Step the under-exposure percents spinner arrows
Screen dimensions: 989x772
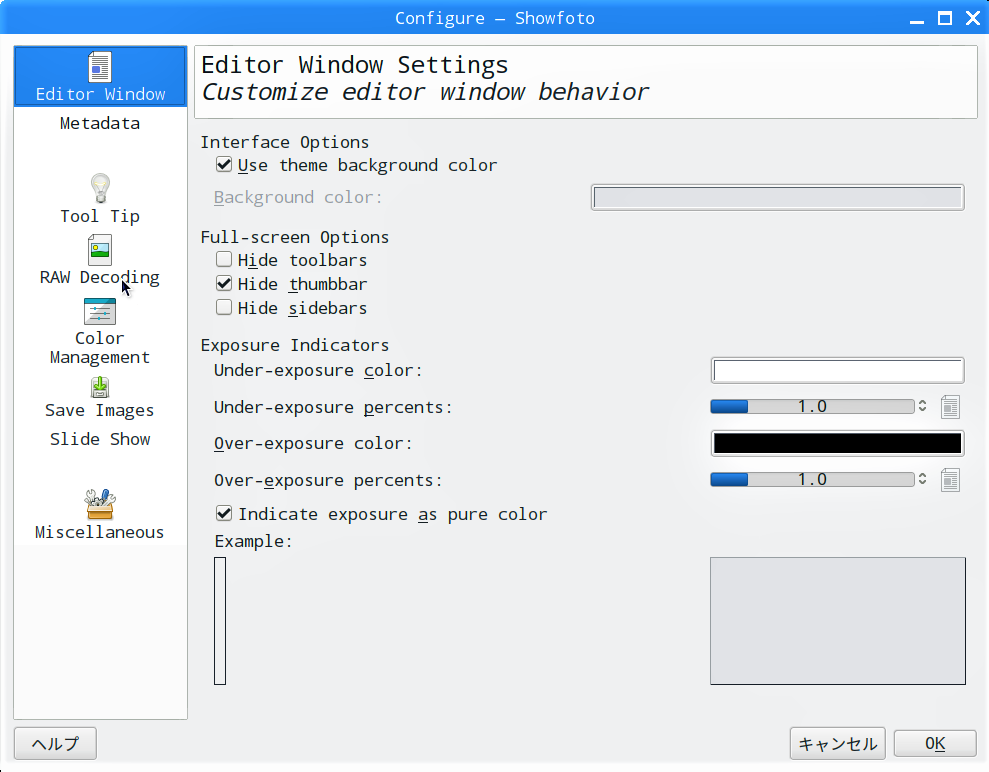922,406
